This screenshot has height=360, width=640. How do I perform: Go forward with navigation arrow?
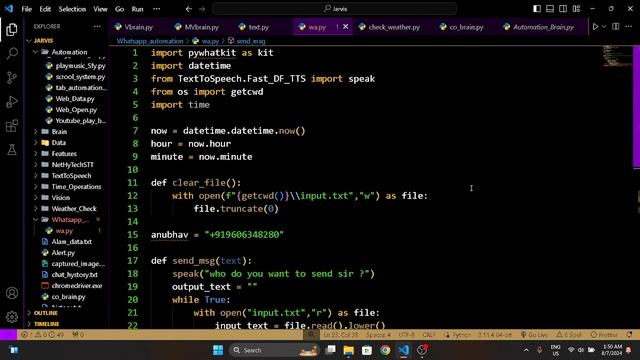202,9
